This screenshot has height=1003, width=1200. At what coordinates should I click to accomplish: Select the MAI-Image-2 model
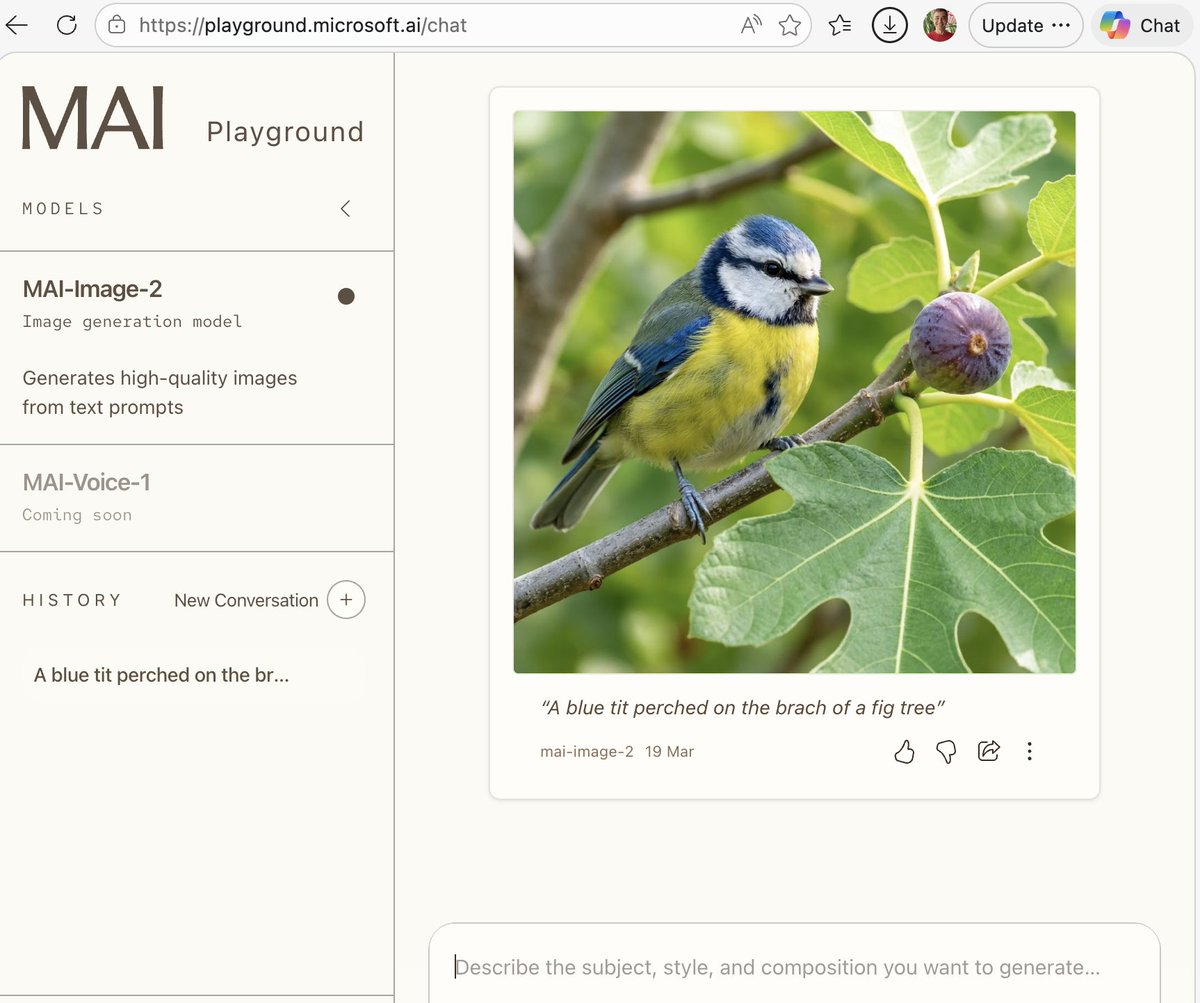pyautogui.click(x=197, y=347)
